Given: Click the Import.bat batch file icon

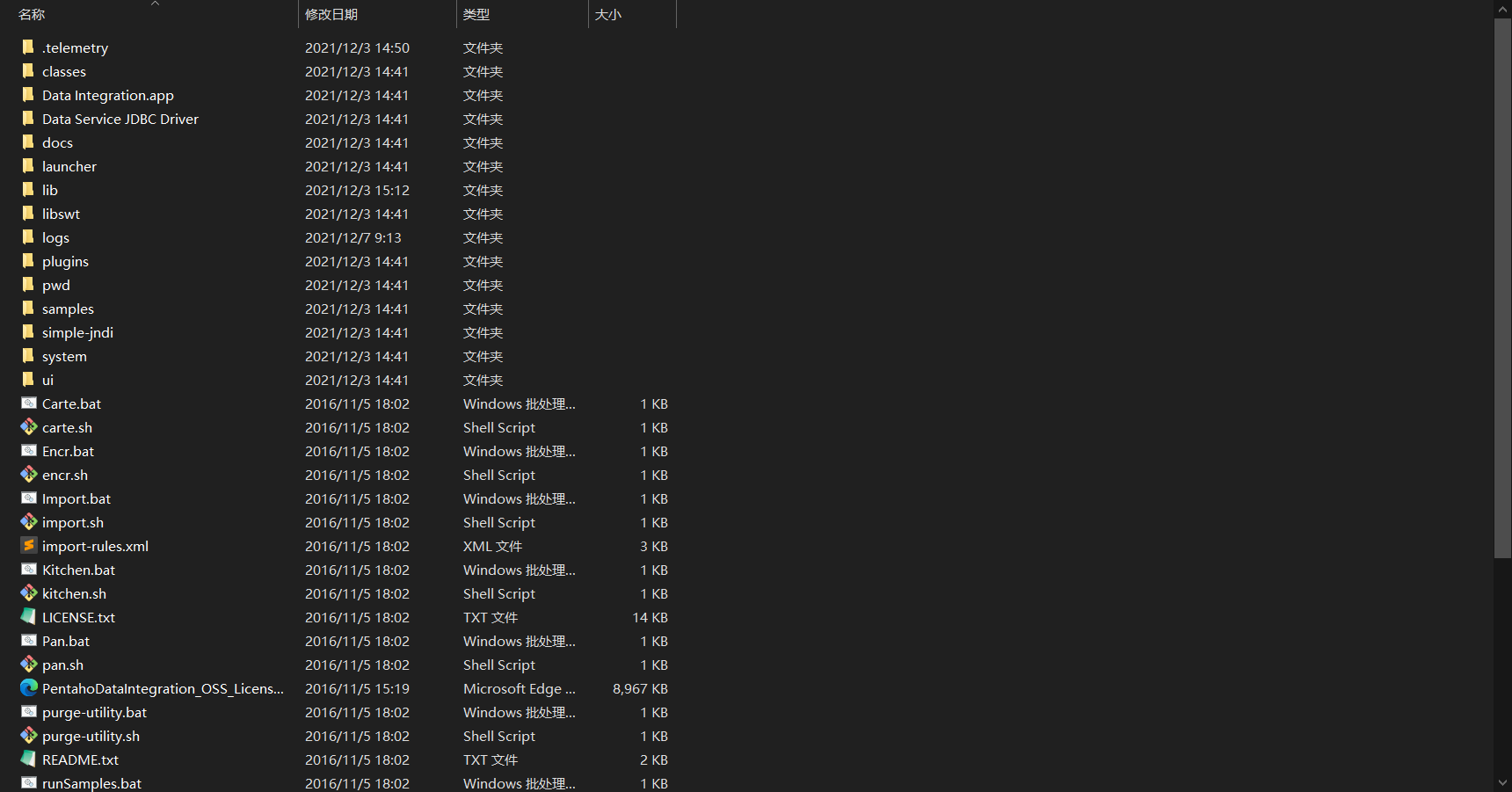Looking at the screenshot, I should (29, 498).
